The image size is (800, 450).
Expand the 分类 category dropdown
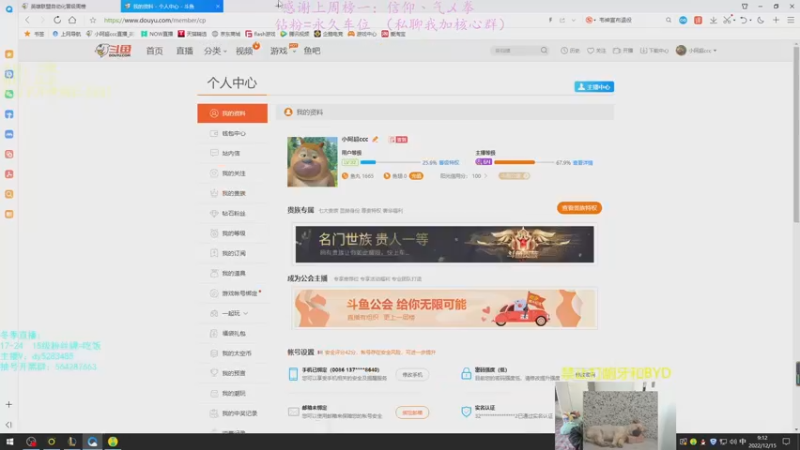point(215,51)
